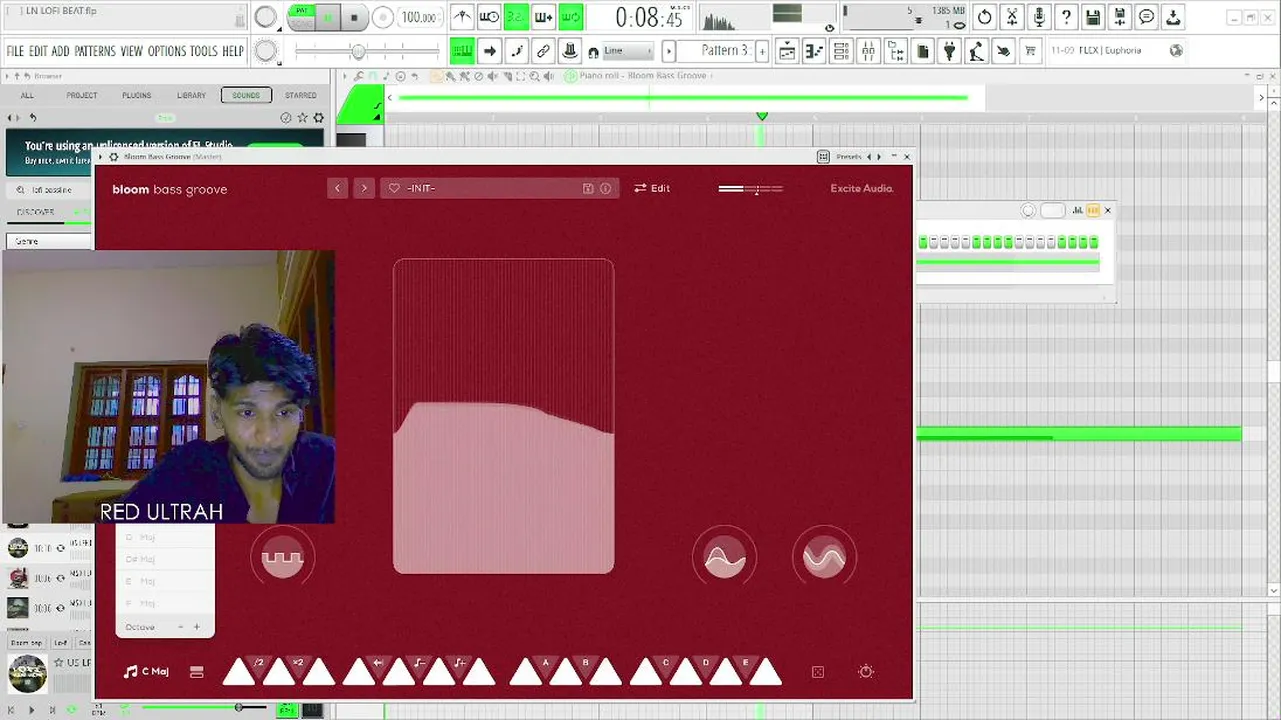Click the tempo field showing 100.000

click(x=418, y=18)
